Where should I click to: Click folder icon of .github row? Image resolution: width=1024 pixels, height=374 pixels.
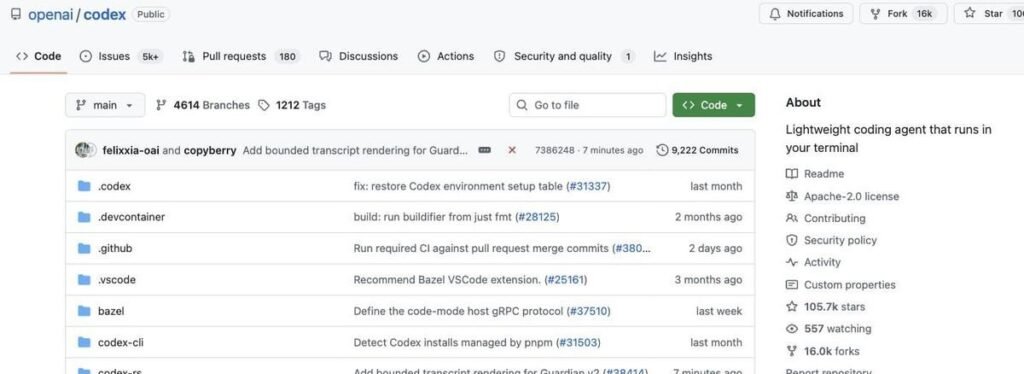point(84,248)
